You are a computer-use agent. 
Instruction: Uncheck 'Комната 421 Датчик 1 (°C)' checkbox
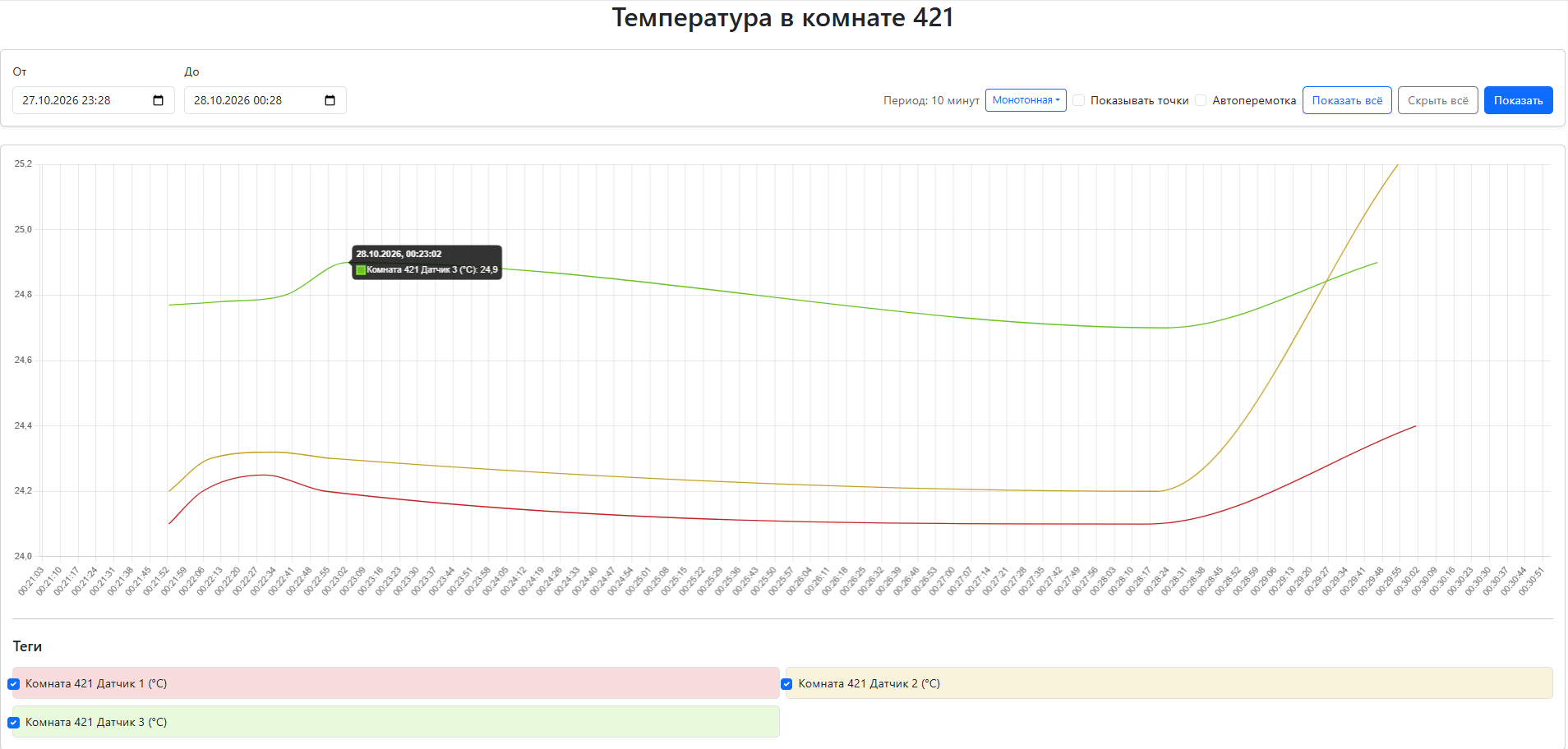(x=14, y=683)
